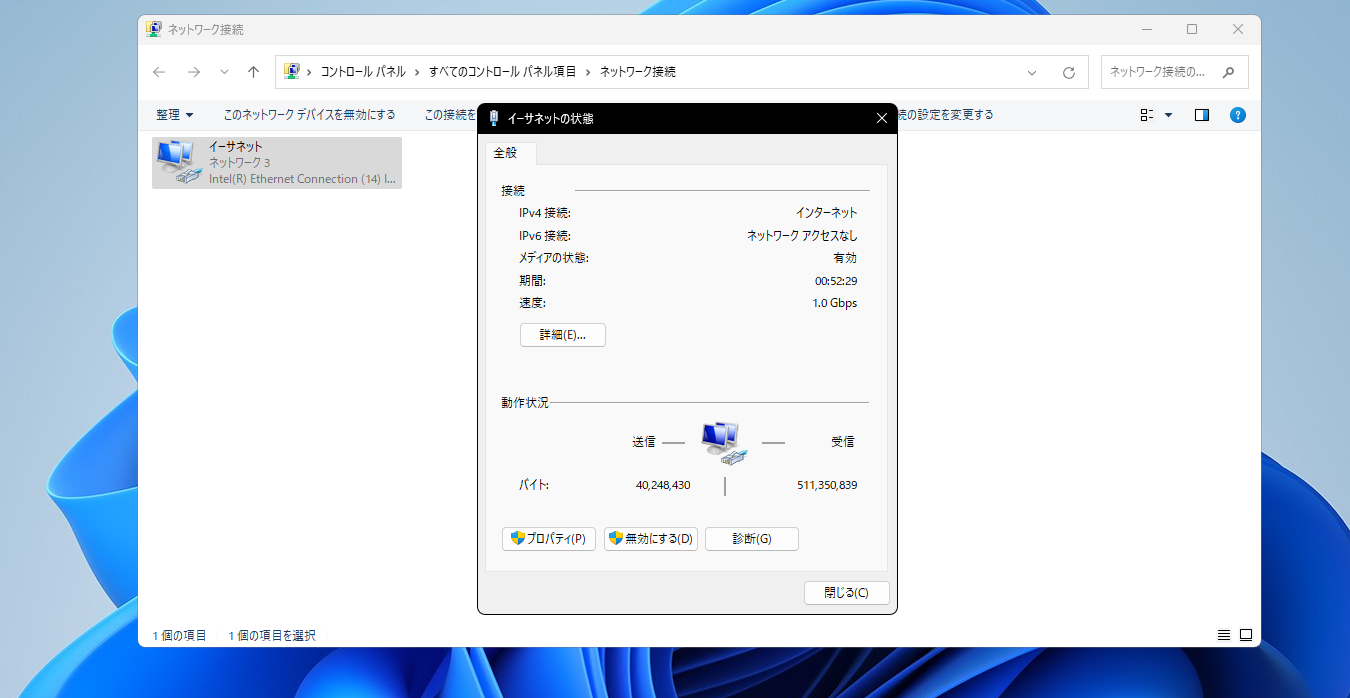Click the received bytes value 511,350,839
1350x698 pixels.
[x=827, y=485]
